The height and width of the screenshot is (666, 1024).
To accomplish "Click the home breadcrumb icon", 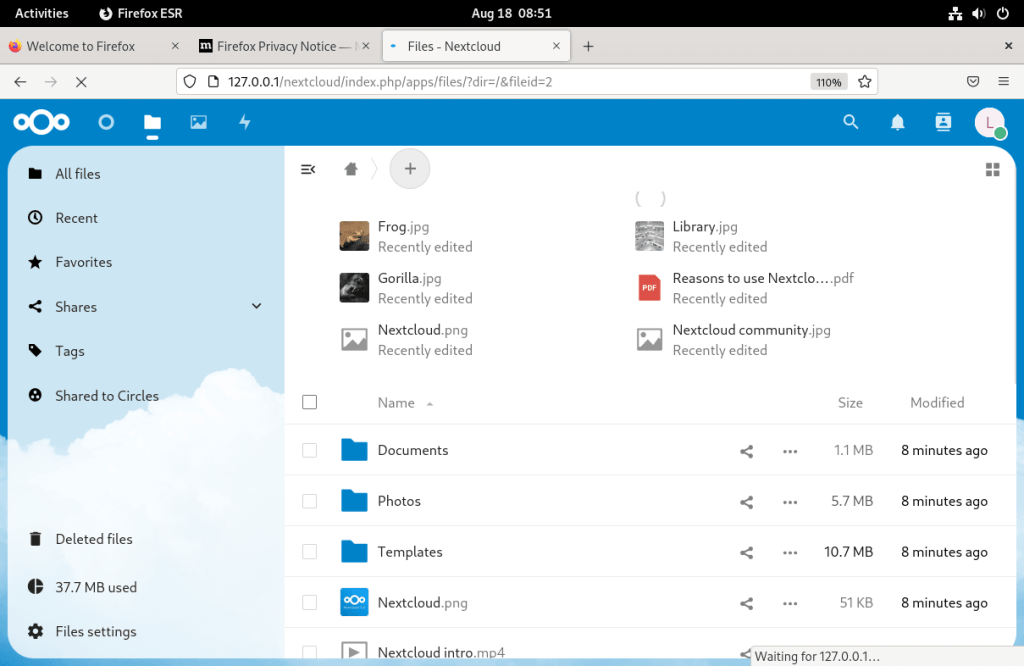I will 350,168.
